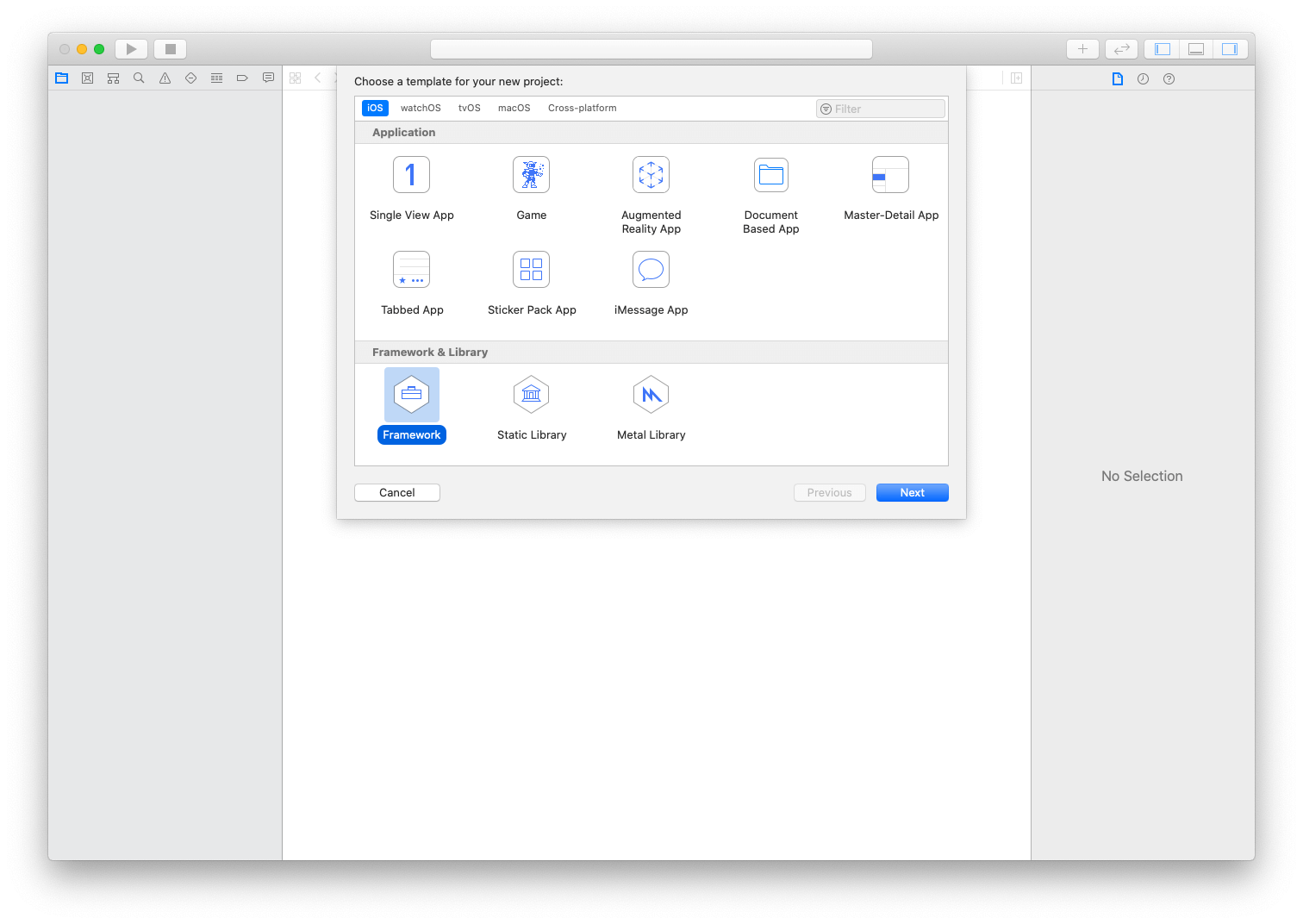Show the Breakpoint navigator

[242, 78]
